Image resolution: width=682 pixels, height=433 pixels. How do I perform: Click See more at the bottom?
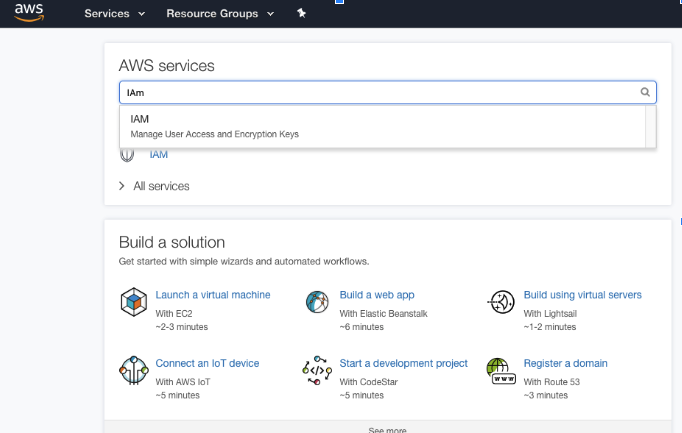click(387, 430)
